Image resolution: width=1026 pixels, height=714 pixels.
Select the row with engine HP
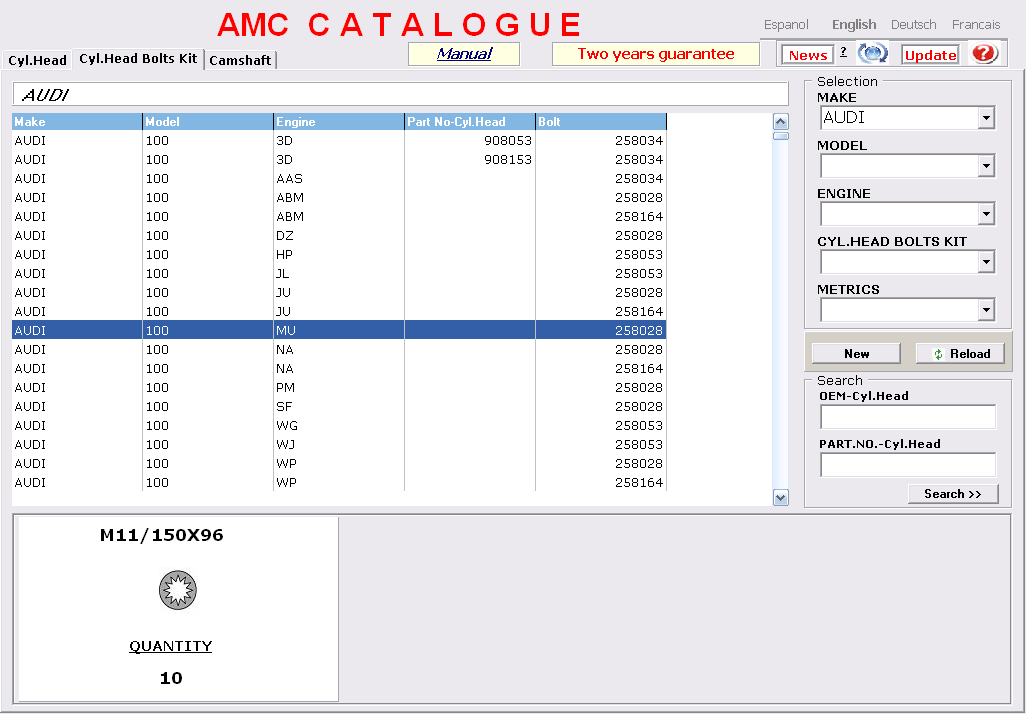pos(339,255)
